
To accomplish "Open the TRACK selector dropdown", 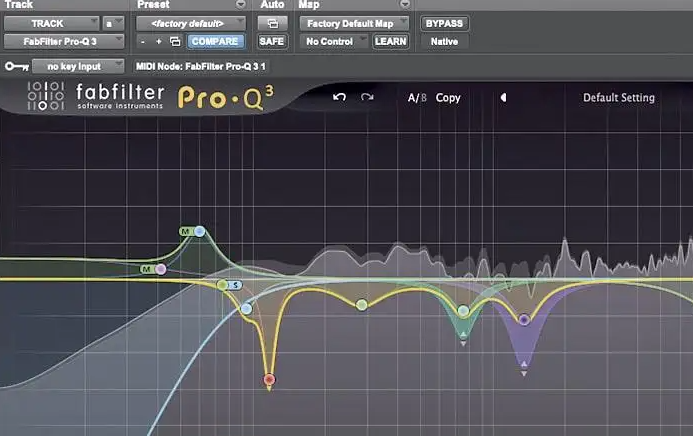I will tap(51, 23).
